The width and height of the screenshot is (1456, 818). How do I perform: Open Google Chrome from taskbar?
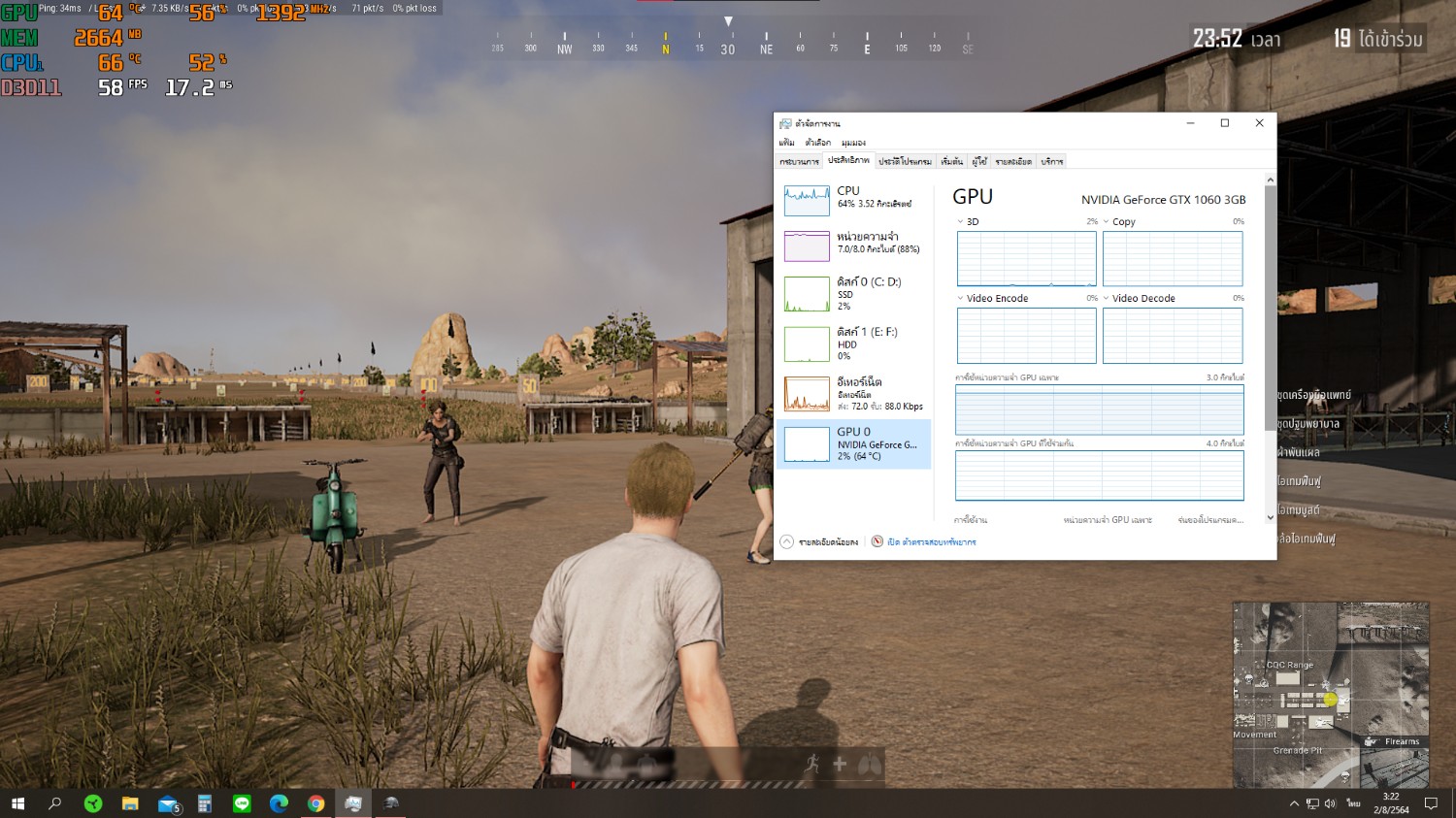pos(315,803)
